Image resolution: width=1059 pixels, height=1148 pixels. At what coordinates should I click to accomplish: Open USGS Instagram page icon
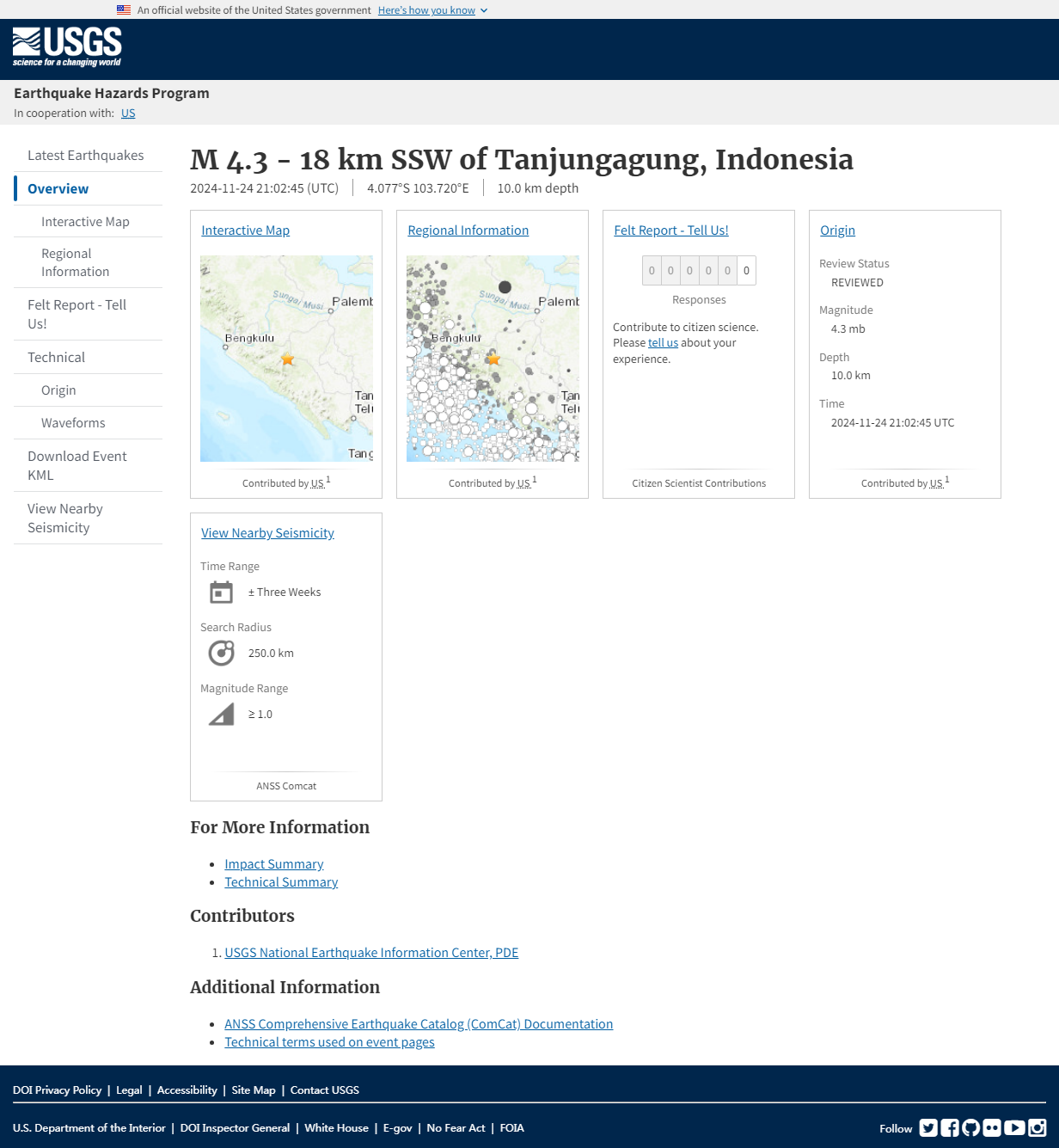[1038, 1127]
